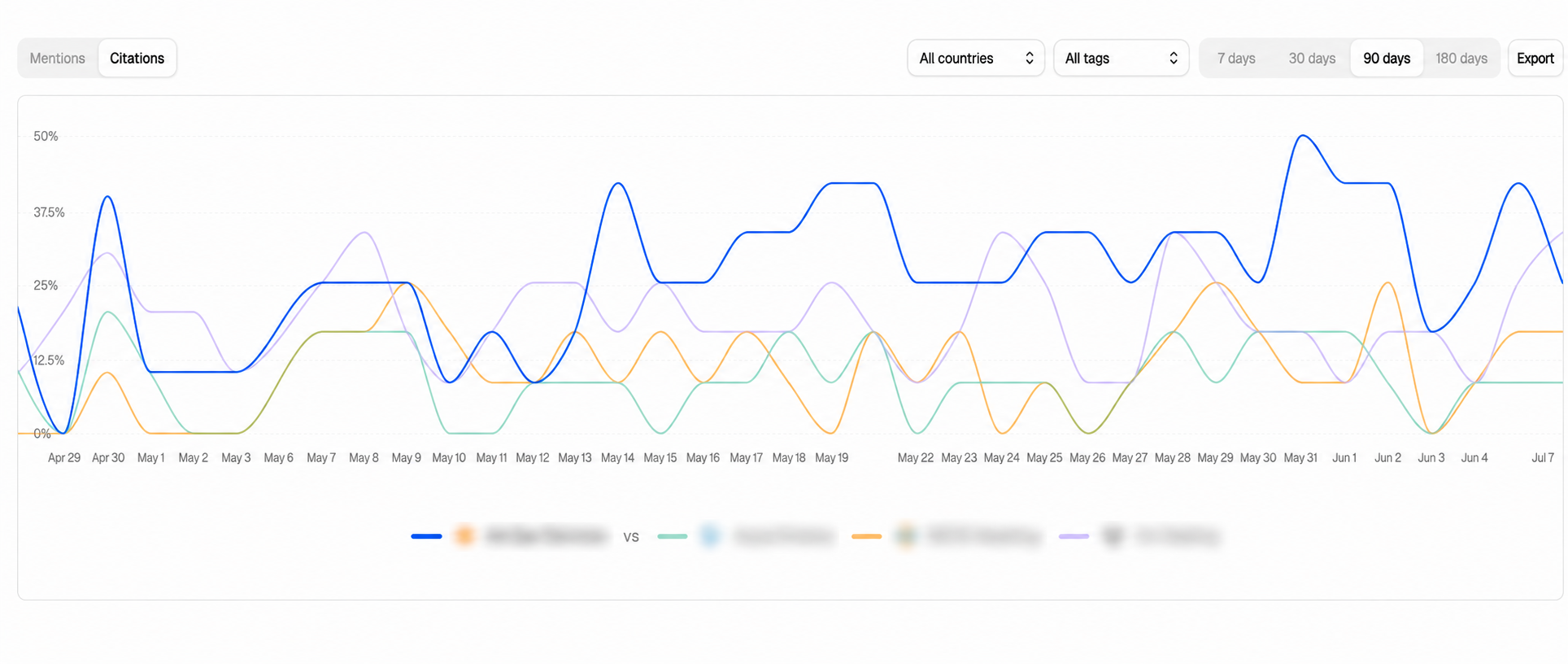This screenshot has width=1568, height=664.
Task: Click the May 14 date label
Action: point(617,458)
